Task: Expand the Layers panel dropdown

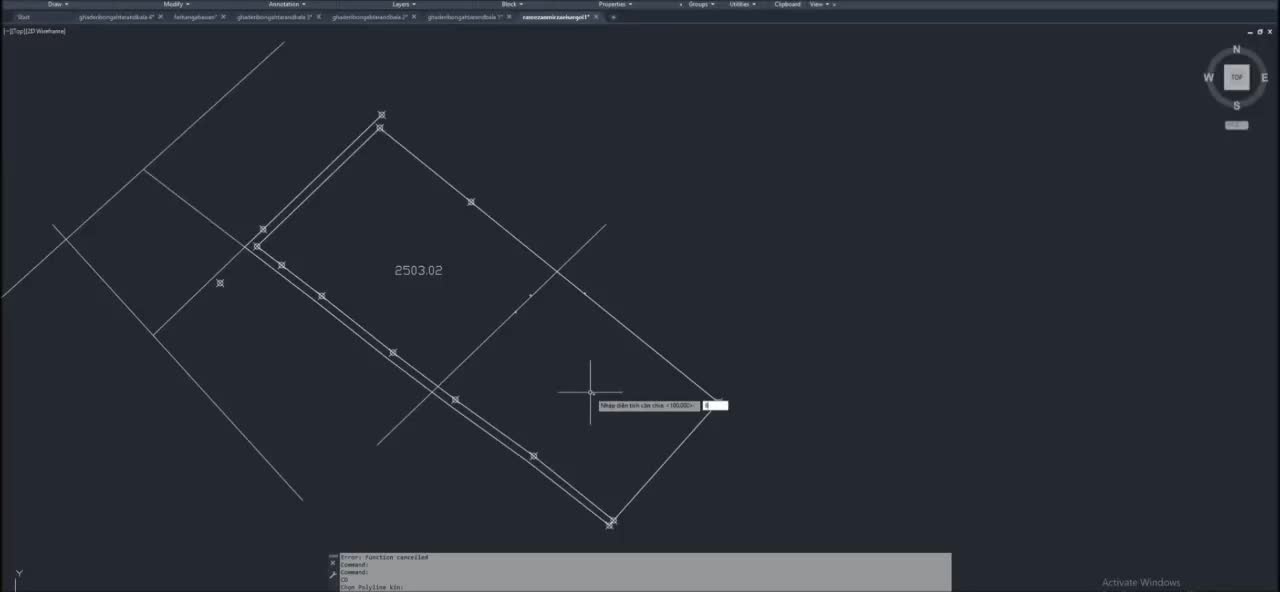Action: 402,4
